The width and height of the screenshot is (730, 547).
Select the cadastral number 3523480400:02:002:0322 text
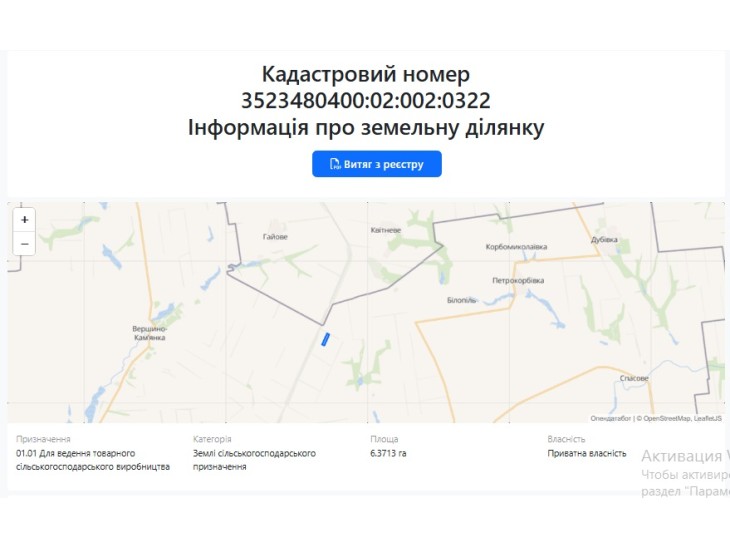click(365, 101)
